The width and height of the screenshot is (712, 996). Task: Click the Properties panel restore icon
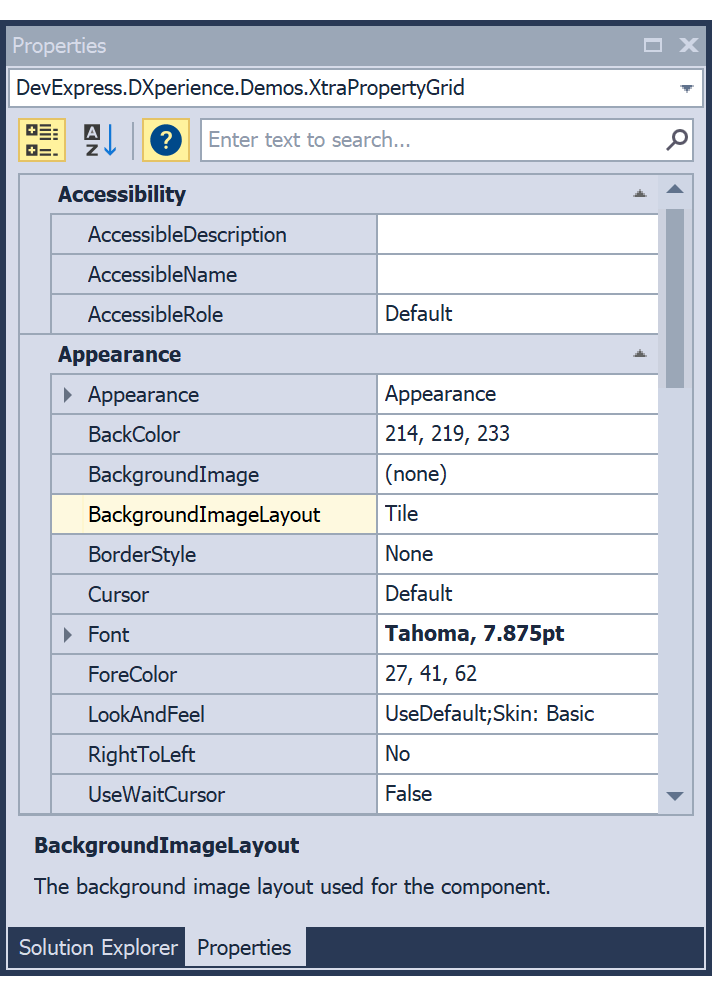(653, 45)
